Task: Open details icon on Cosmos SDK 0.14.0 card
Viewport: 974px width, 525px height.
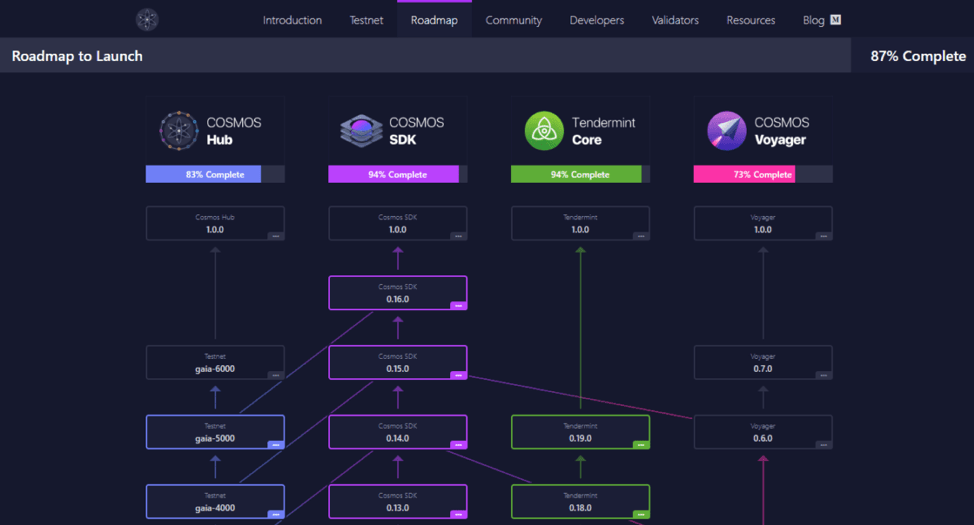Action: [x=458, y=445]
